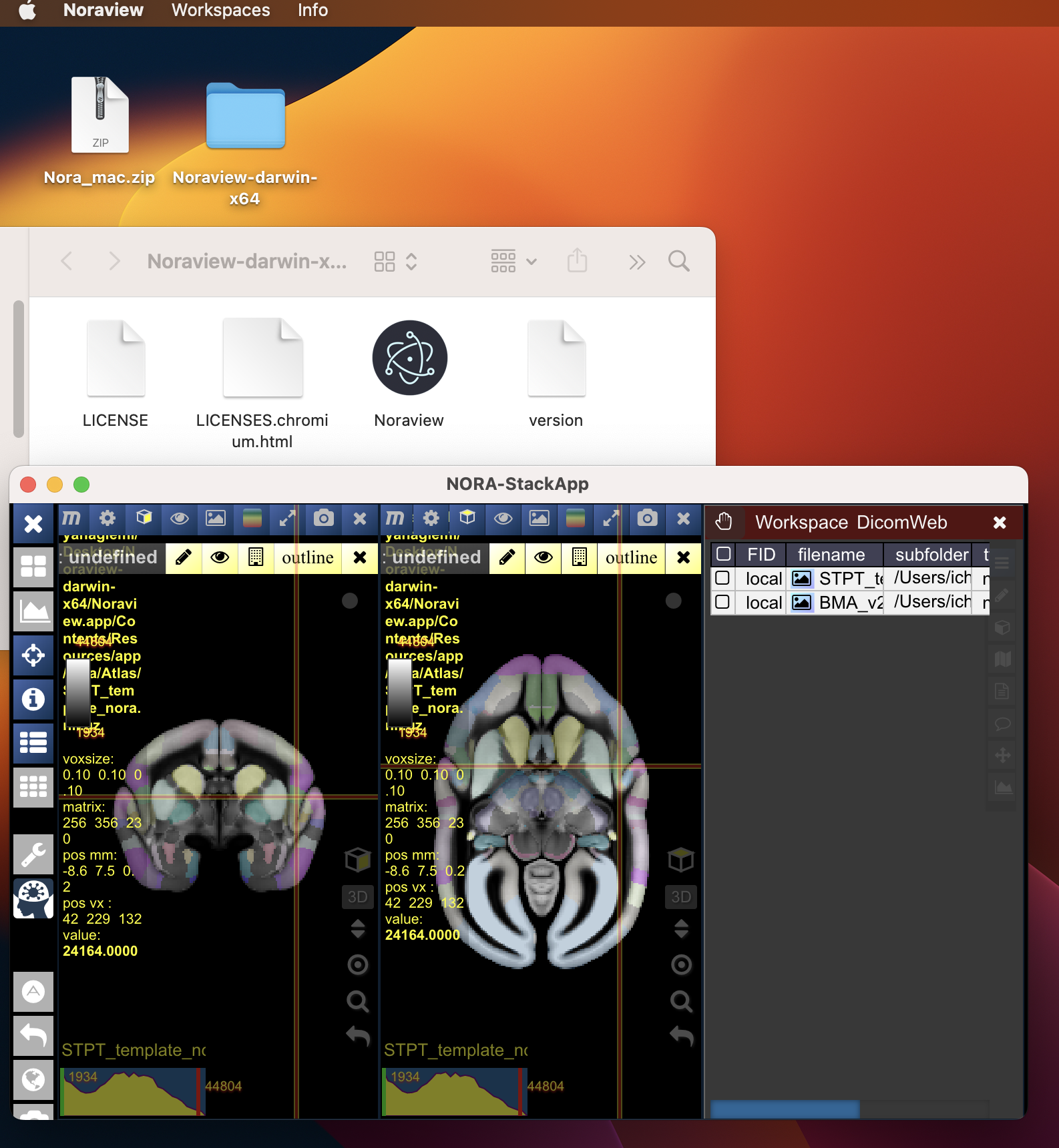Open the info icon in left sidebar
Screen dimensions: 1059x1148
coord(33,699)
